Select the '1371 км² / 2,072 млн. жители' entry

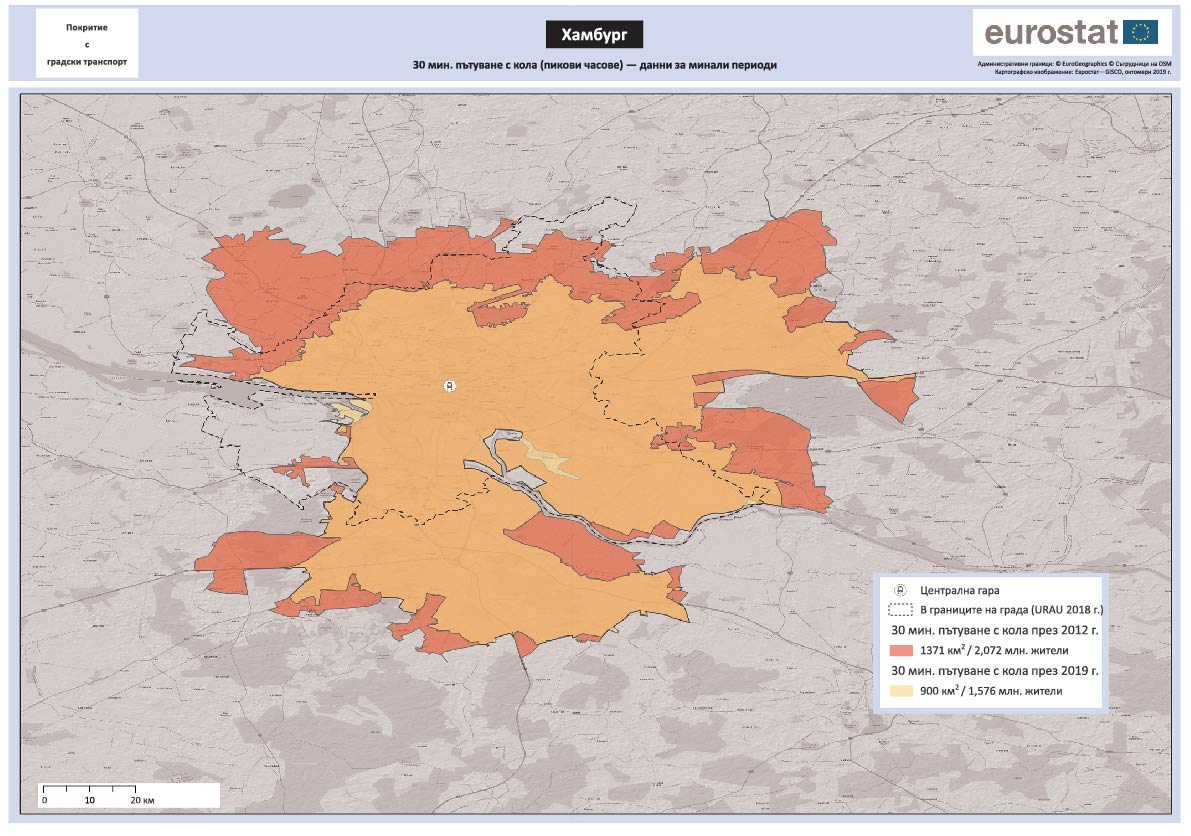tap(988, 650)
